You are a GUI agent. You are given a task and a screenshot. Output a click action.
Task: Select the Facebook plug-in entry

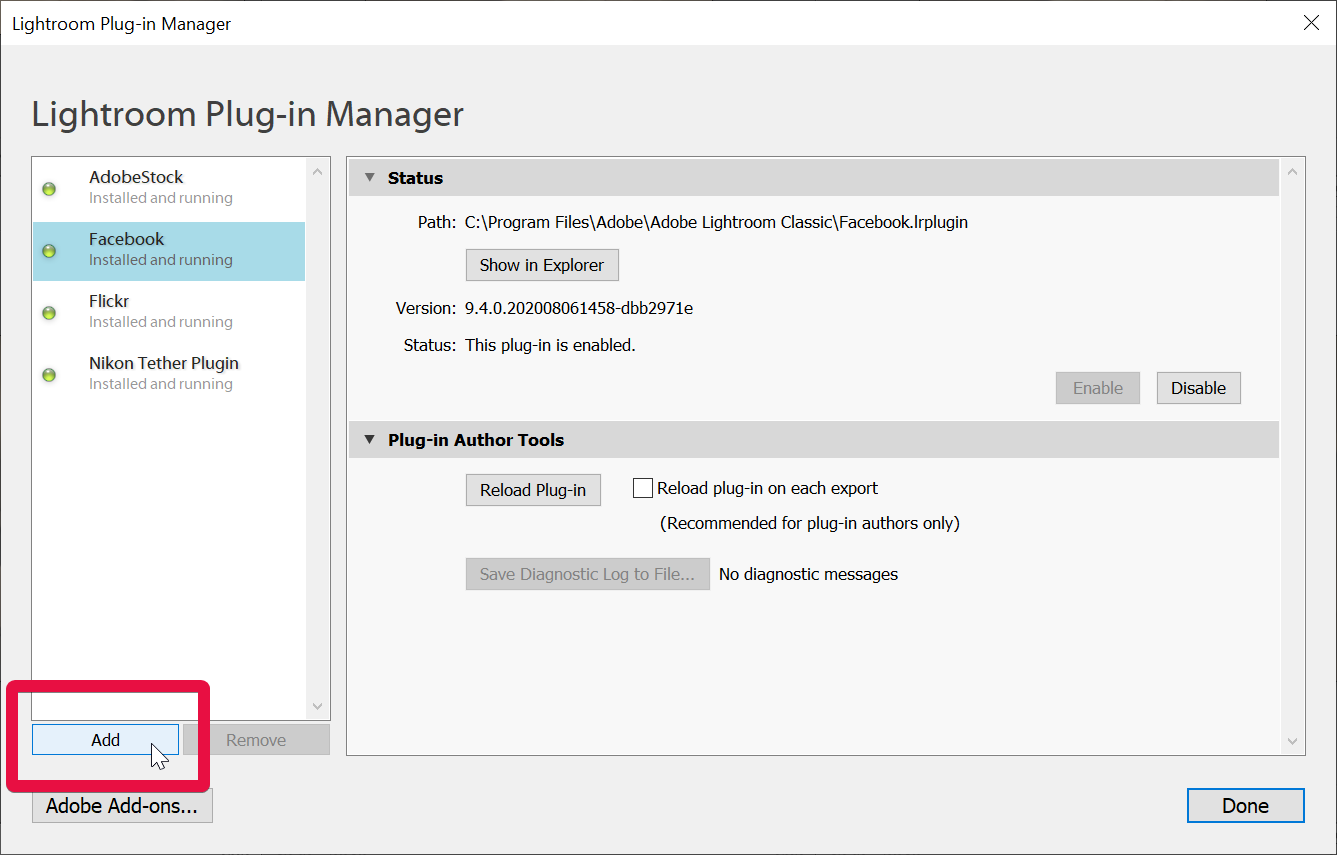(169, 250)
